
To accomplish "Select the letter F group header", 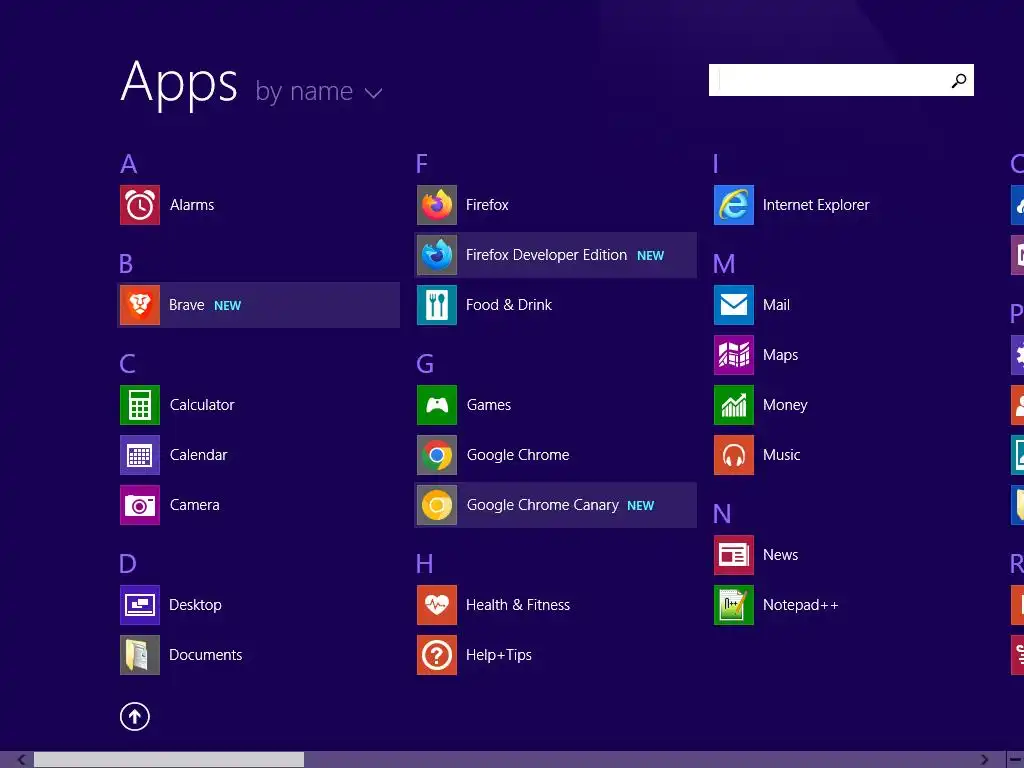I will [x=422, y=164].
